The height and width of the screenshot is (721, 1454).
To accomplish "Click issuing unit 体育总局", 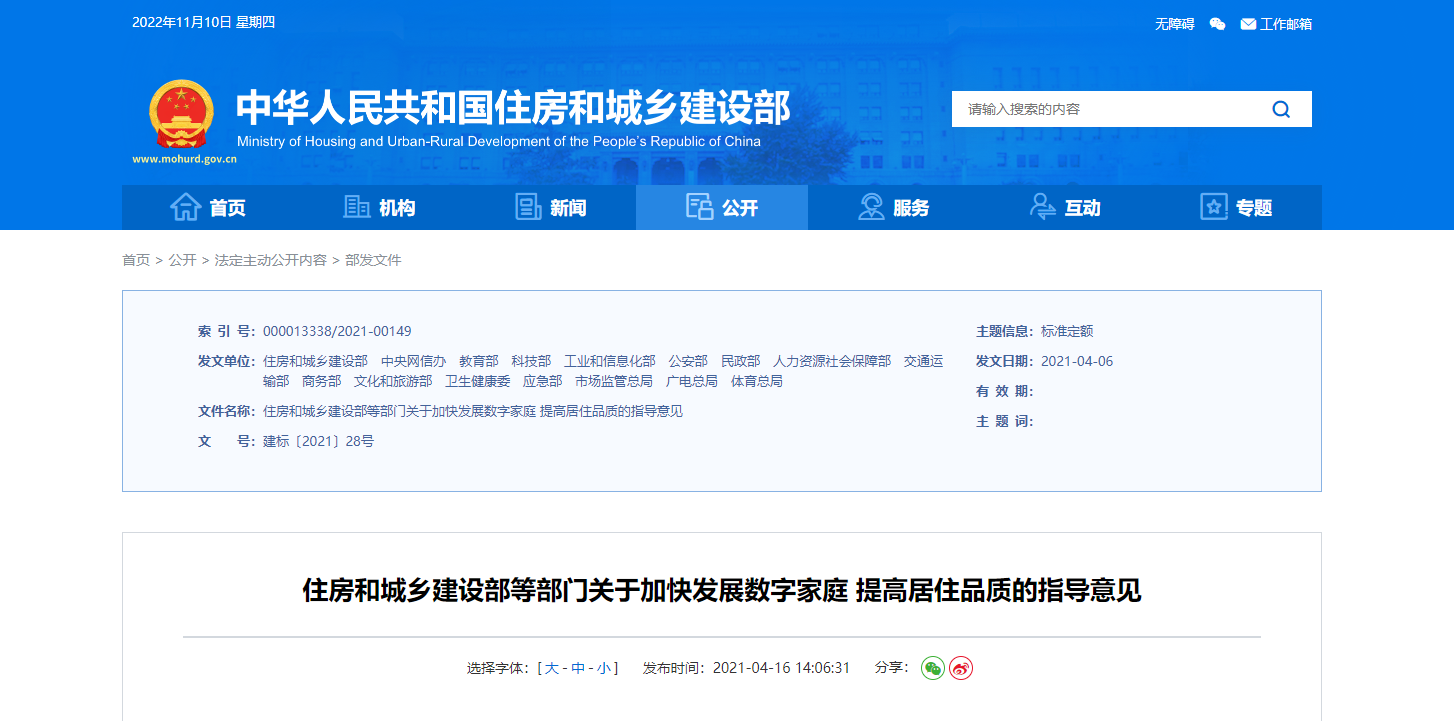I will 757,381.
